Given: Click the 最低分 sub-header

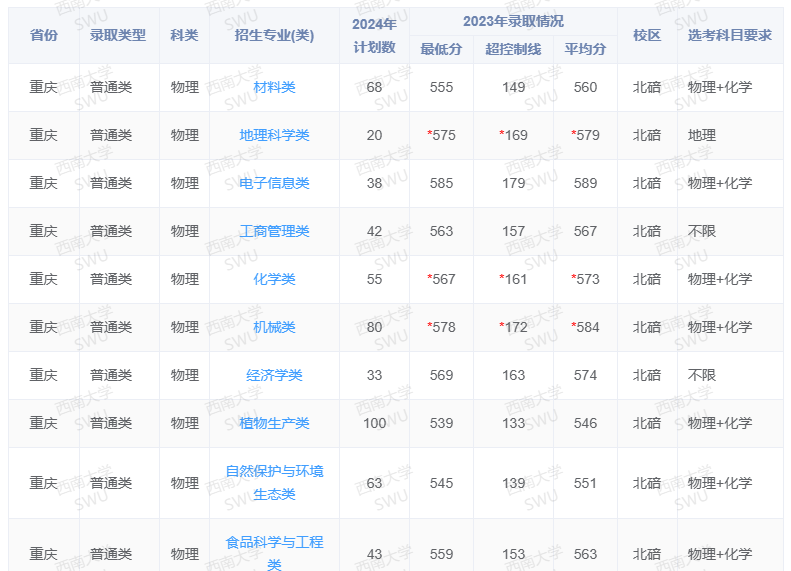Looking at the screenshot, I should [x=441, y=49].
